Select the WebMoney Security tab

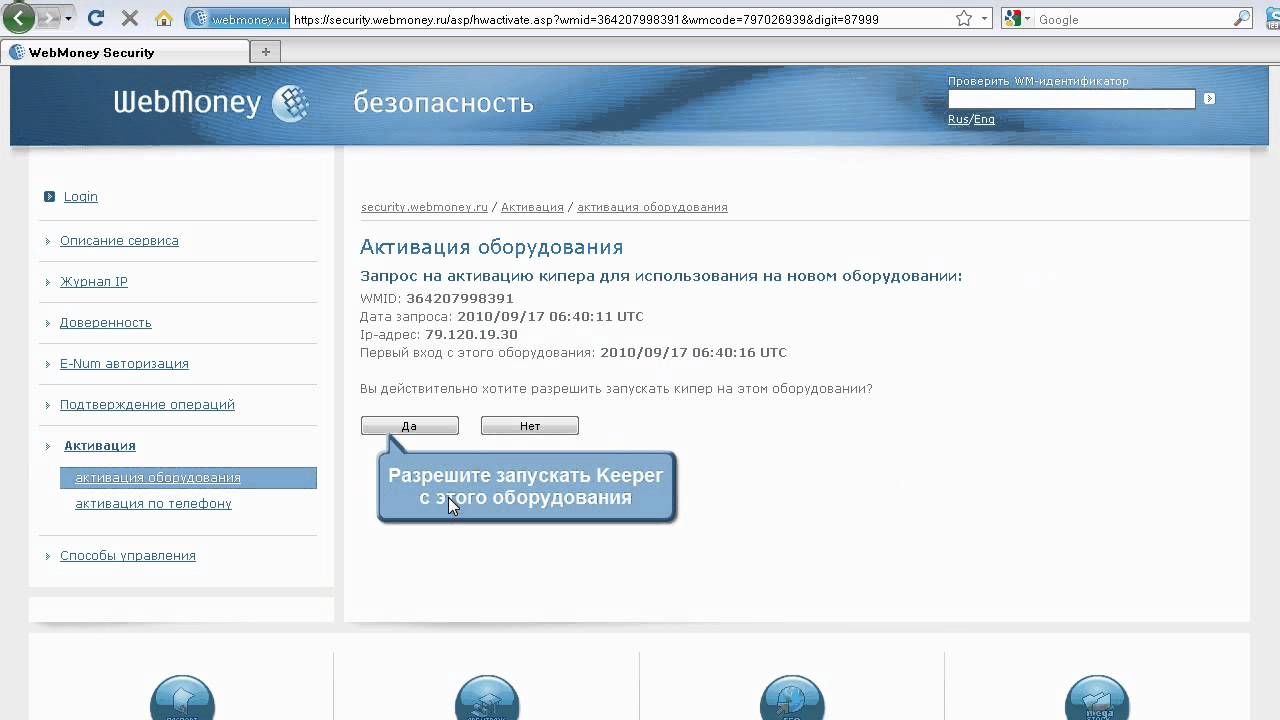pos(125,53)
